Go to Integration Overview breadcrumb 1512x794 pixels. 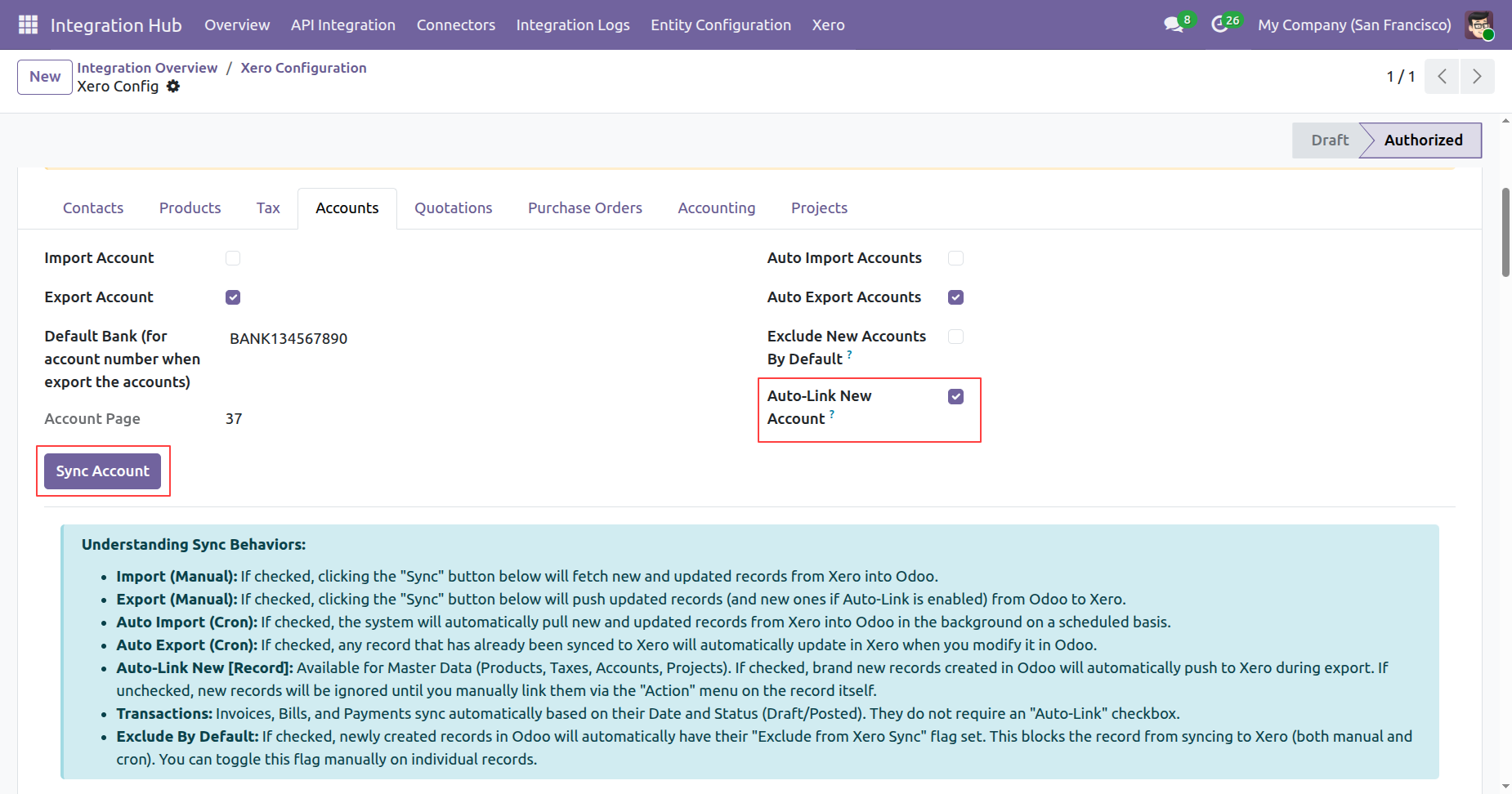click(x=147, y=68)
